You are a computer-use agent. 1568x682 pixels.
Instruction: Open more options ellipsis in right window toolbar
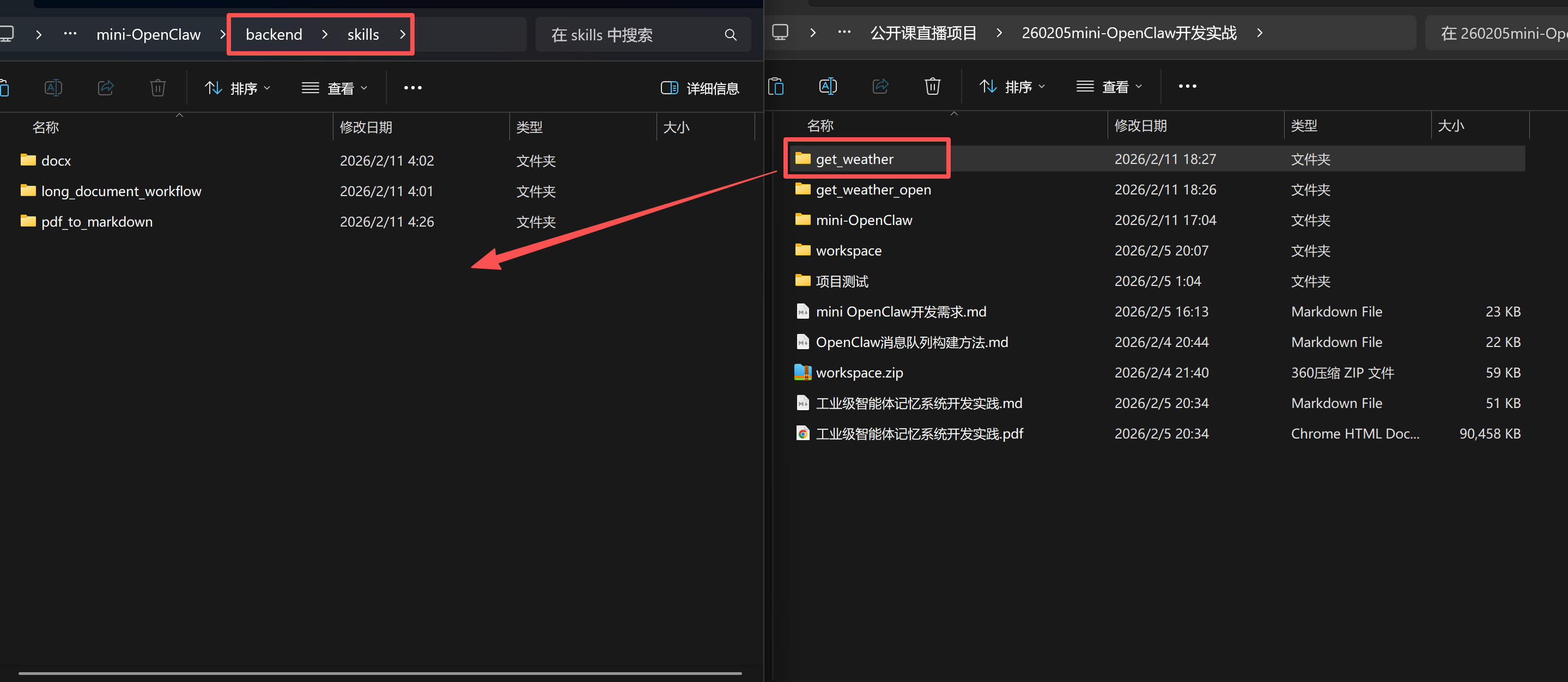pos(1188,87)
